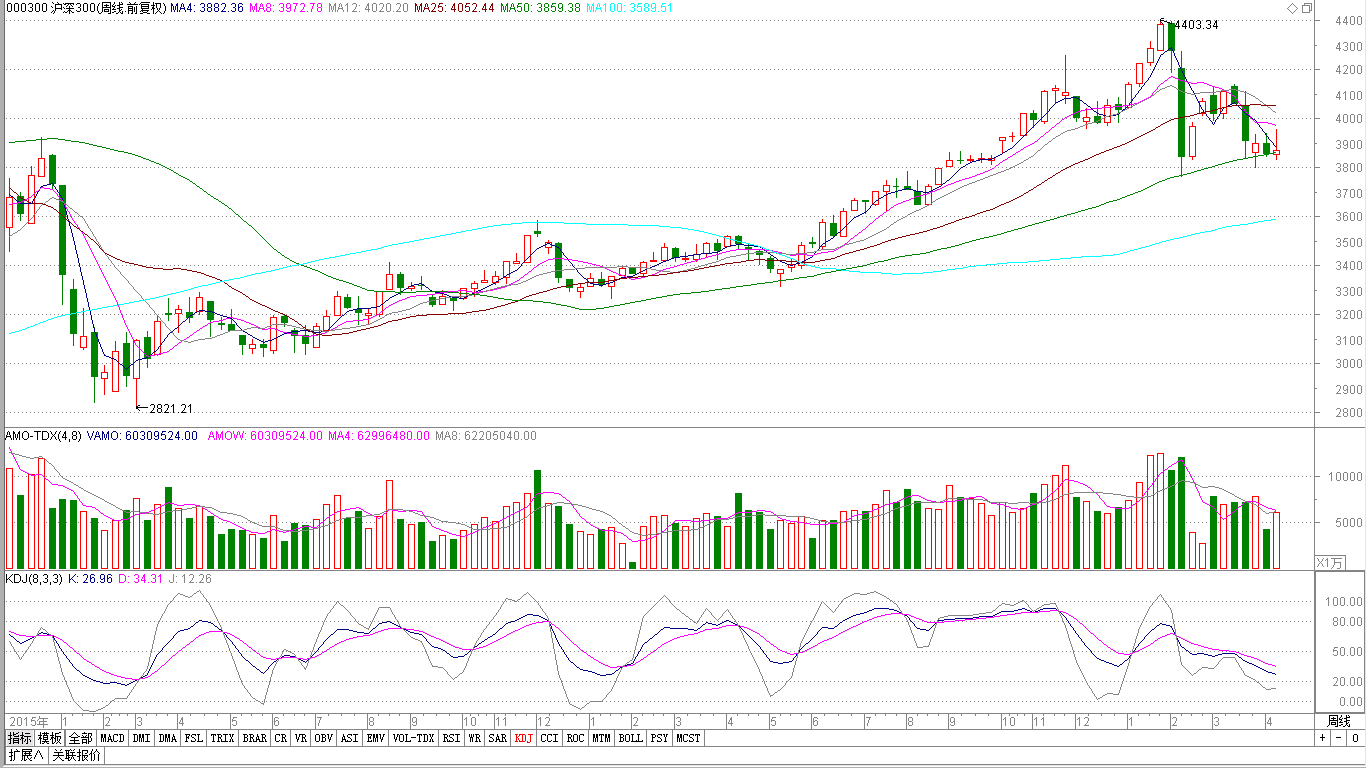This screenshot has height=768, width=1366.
Task: Click the J: 12.26 value
Action: (192, 579)
